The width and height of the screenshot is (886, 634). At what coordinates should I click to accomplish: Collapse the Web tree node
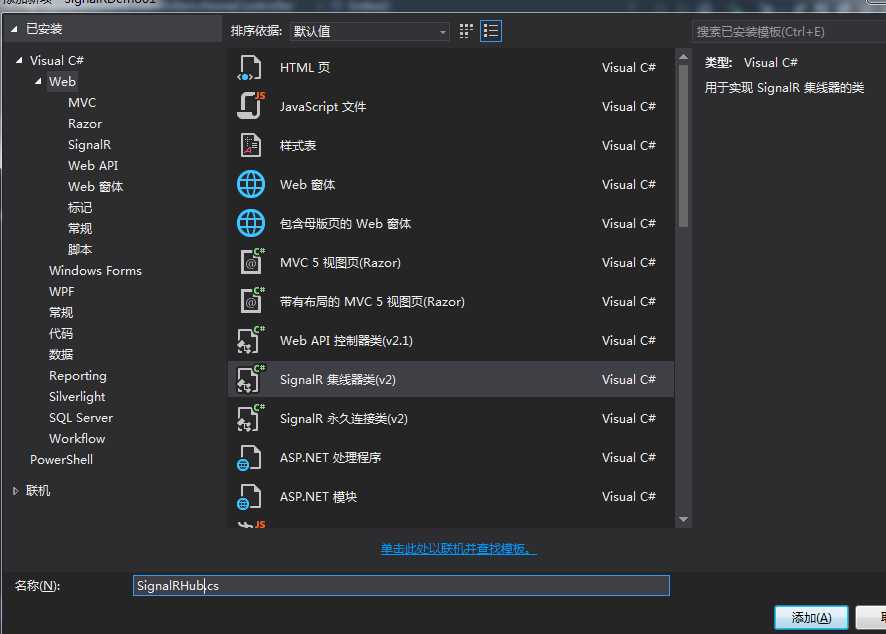[x=38, y=81]
